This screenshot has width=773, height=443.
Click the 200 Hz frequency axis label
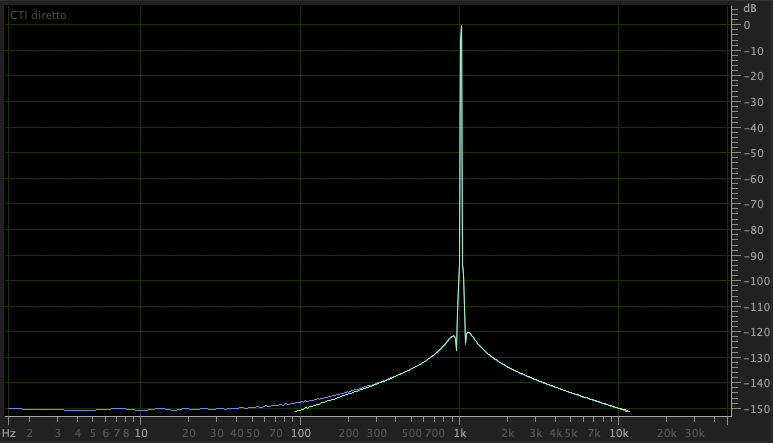click(x=349, y=433)
